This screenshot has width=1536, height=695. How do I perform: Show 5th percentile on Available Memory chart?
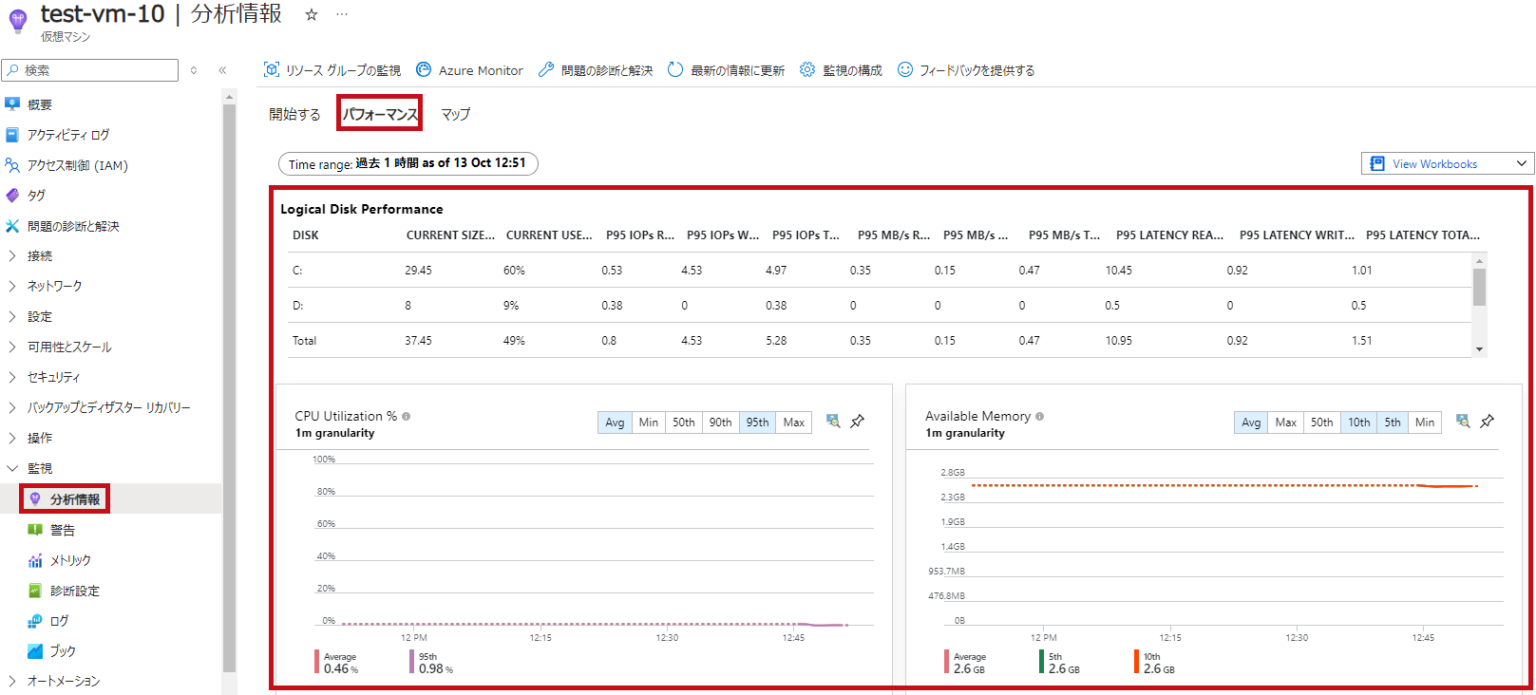pyautogui.click(x=1392, y=421)
